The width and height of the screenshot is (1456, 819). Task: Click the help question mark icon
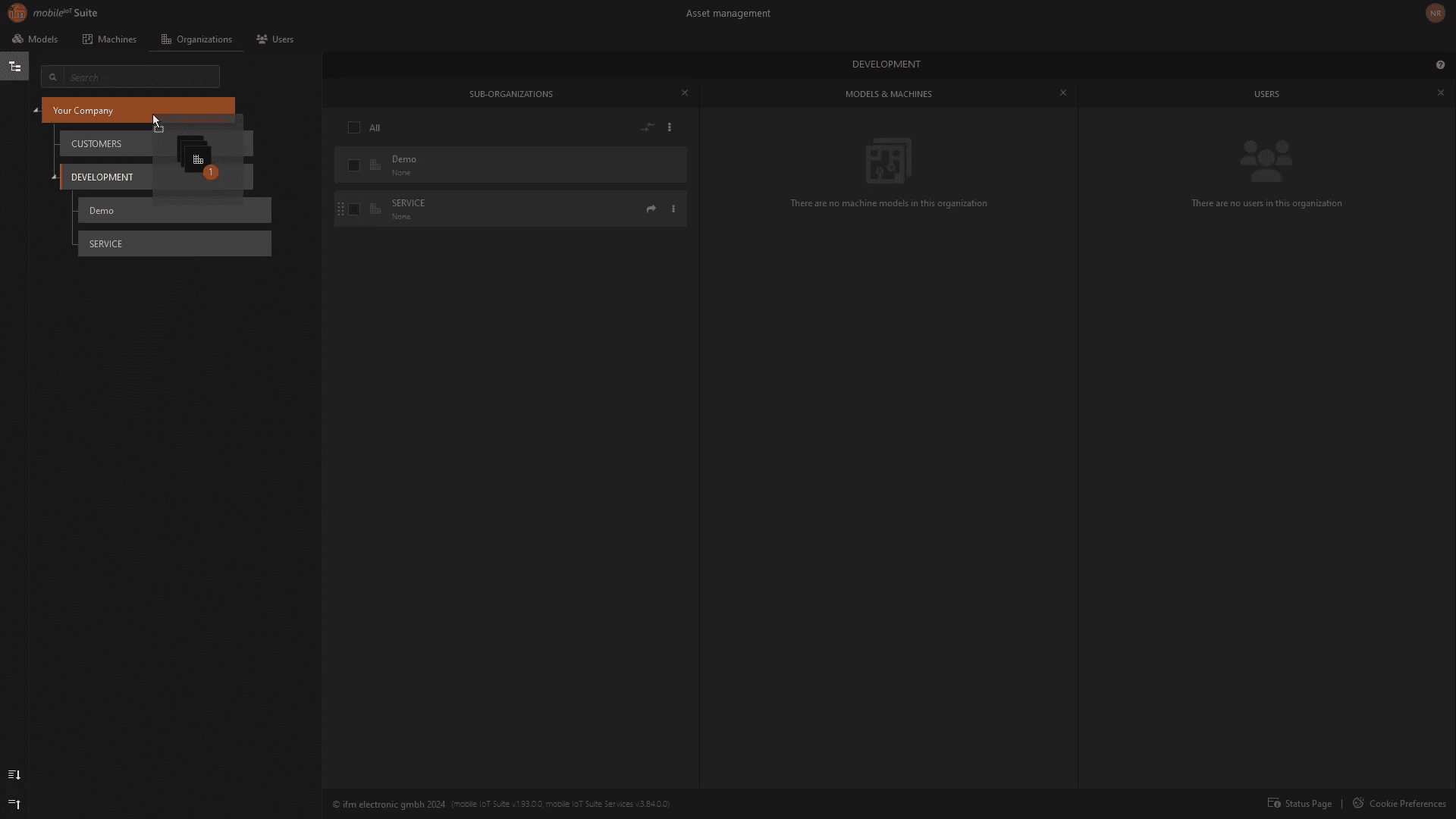click(x=1440, y=65)
